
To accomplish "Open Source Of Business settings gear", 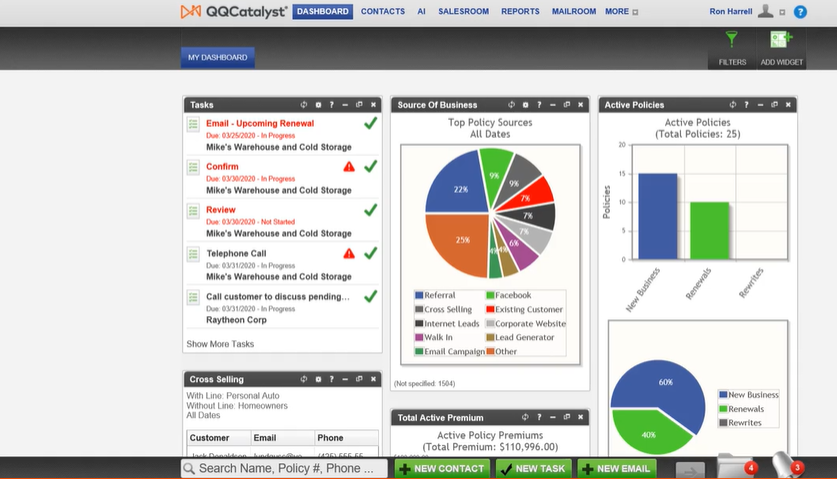I will (525, 105).
